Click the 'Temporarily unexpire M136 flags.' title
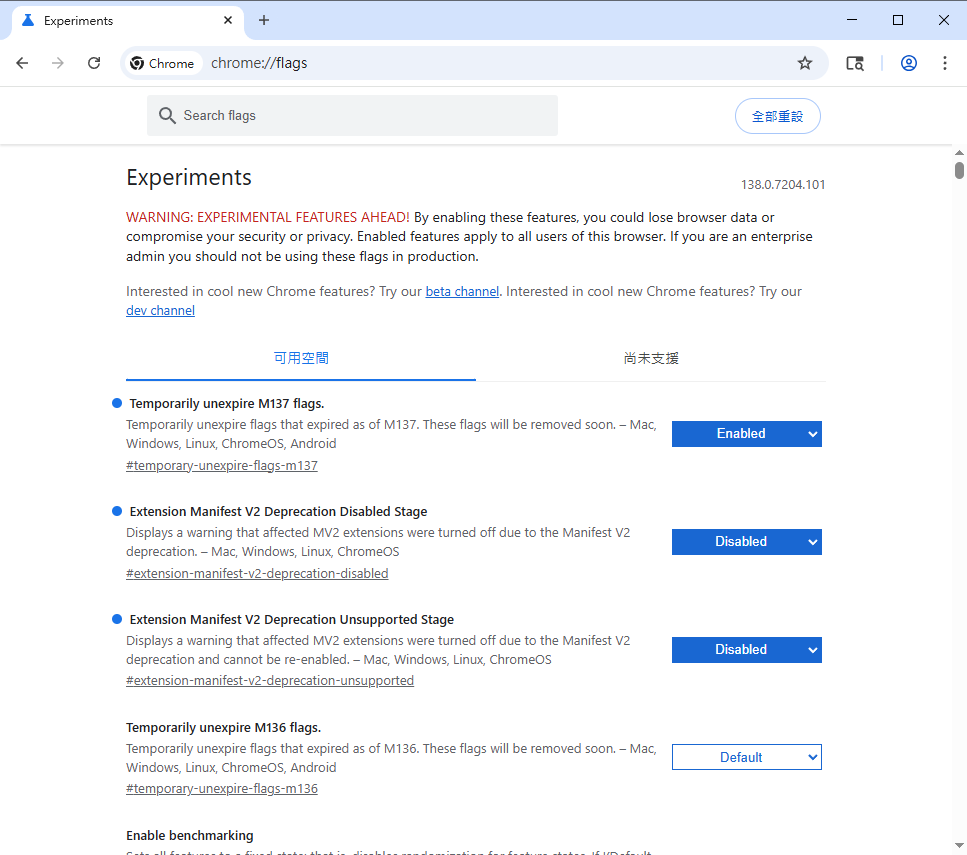This screenshot has height=855, width=967. point(223,727)
